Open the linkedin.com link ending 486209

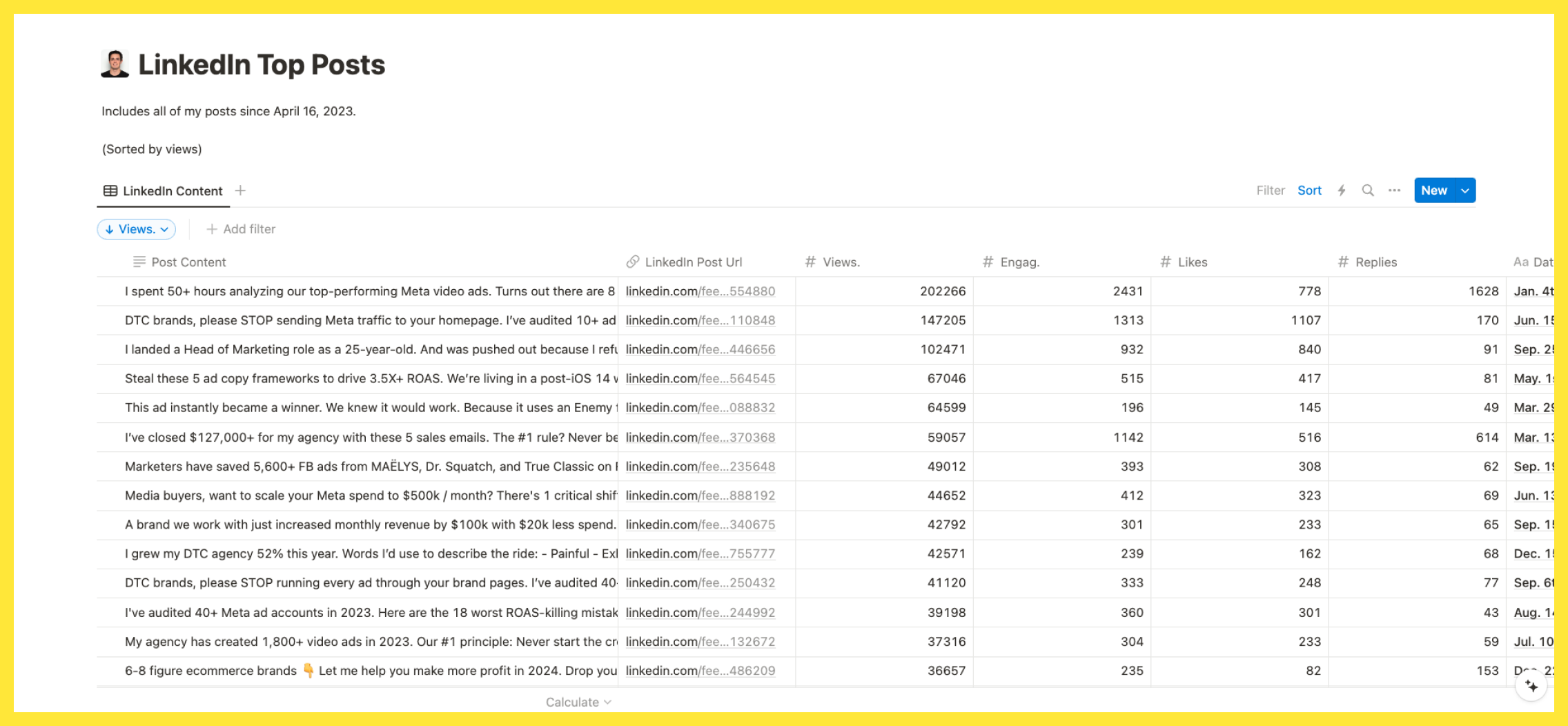pyautogui.click(x=700, y=671)
